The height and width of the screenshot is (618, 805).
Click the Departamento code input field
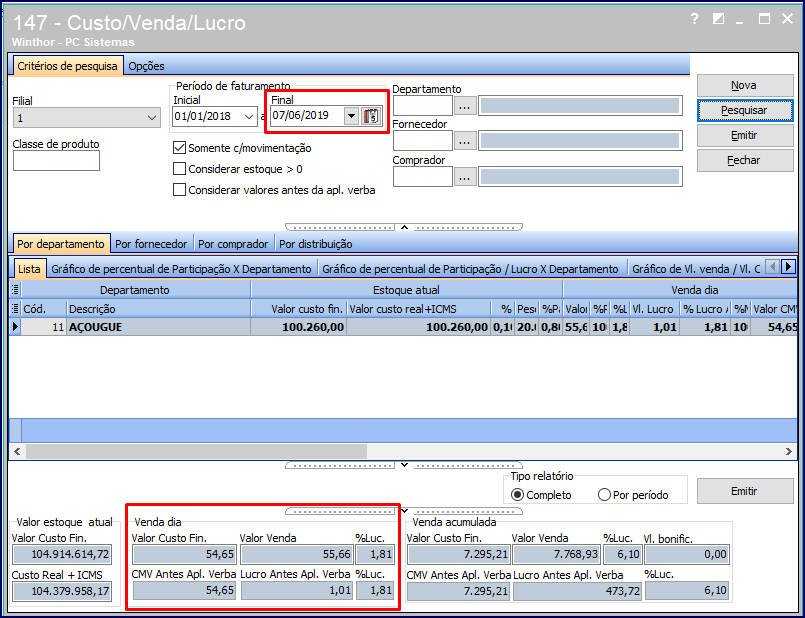423,106
